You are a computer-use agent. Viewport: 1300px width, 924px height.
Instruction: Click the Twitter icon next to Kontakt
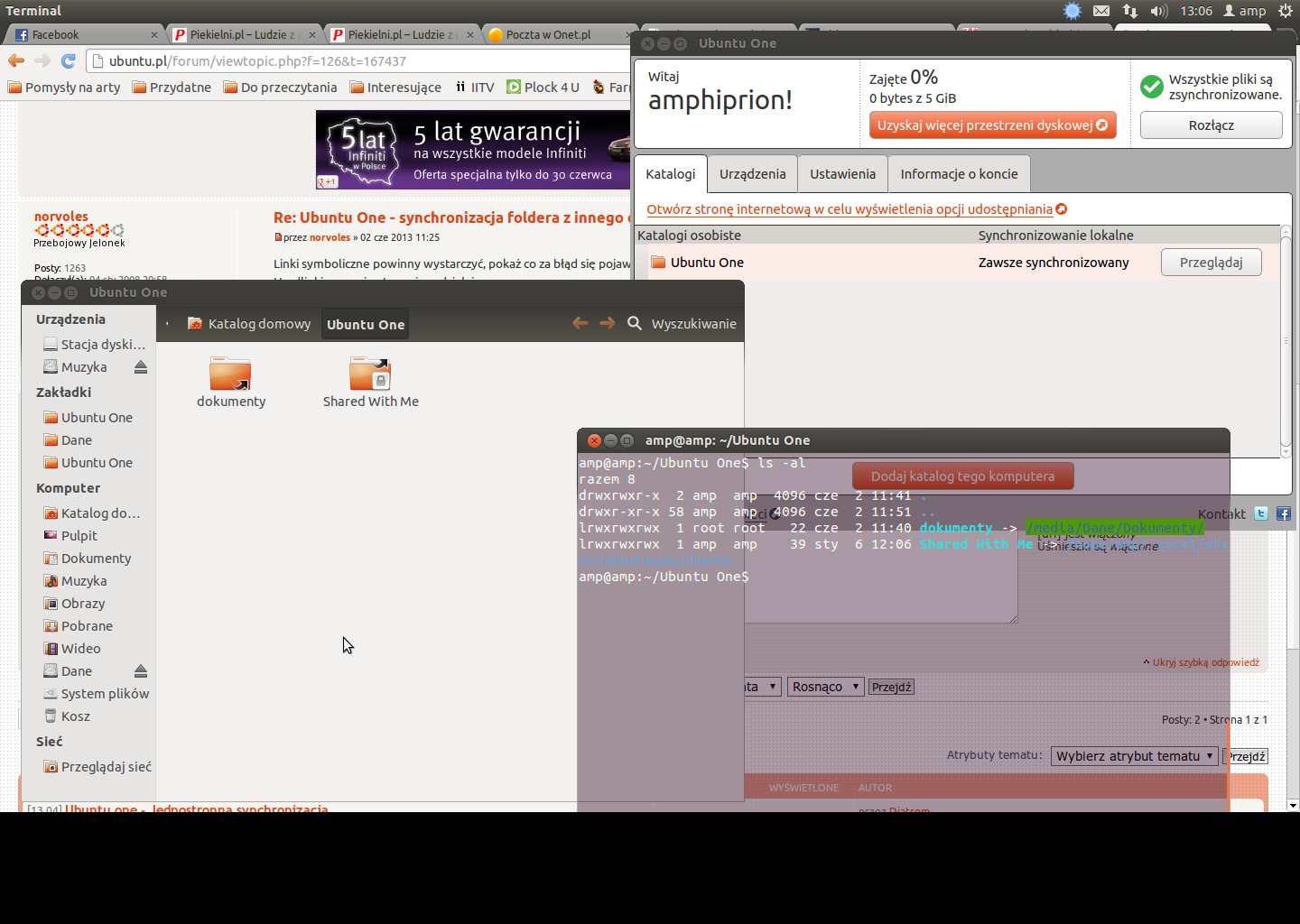pyautogui.click(x=1261, y=513)
